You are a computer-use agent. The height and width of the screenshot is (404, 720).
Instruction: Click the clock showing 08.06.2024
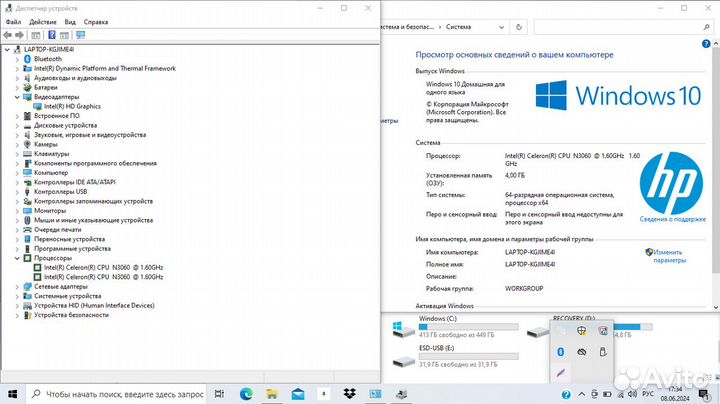click(x=675, y=394)
